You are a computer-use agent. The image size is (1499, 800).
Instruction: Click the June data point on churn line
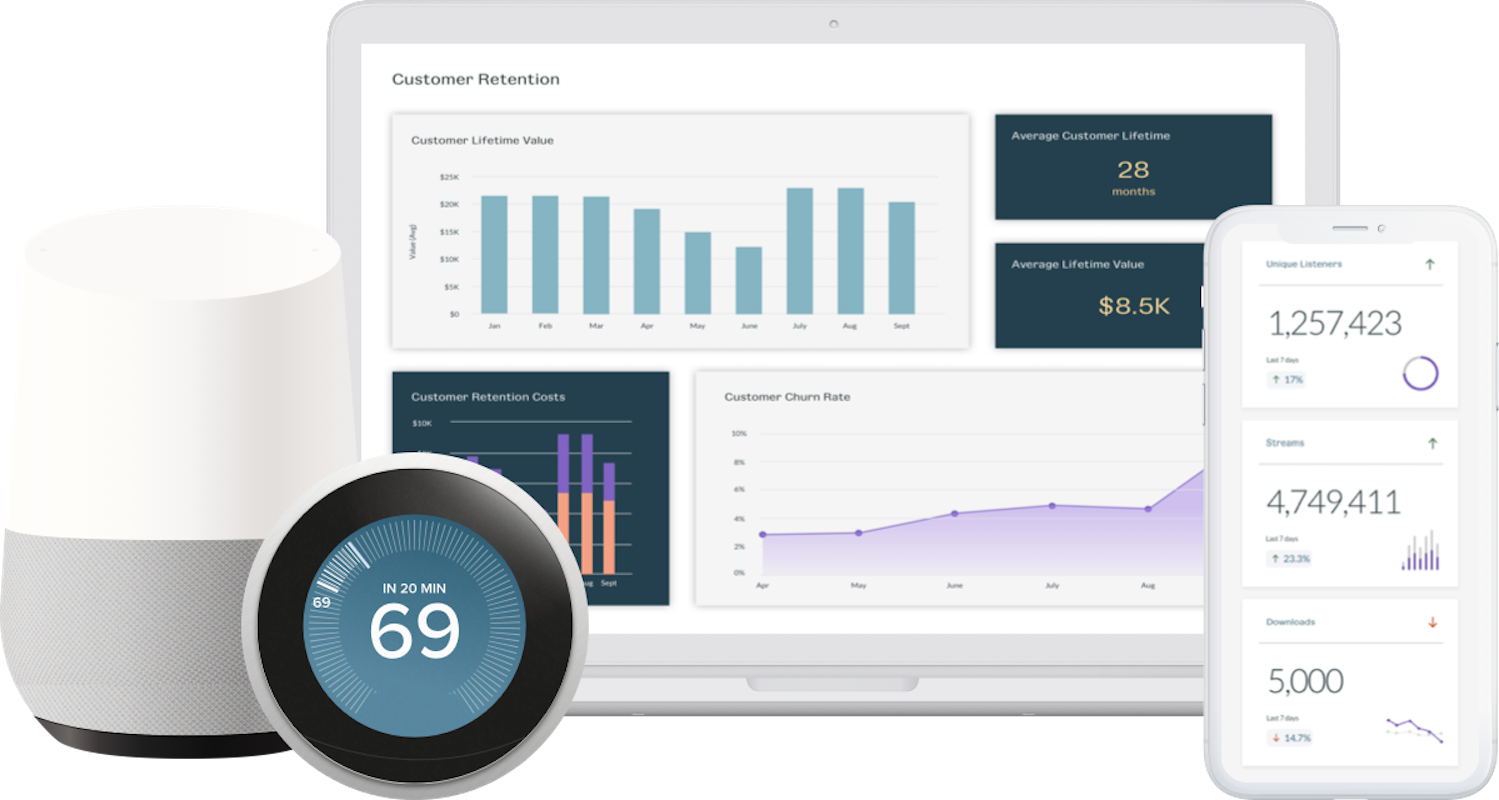coord(955,514)
